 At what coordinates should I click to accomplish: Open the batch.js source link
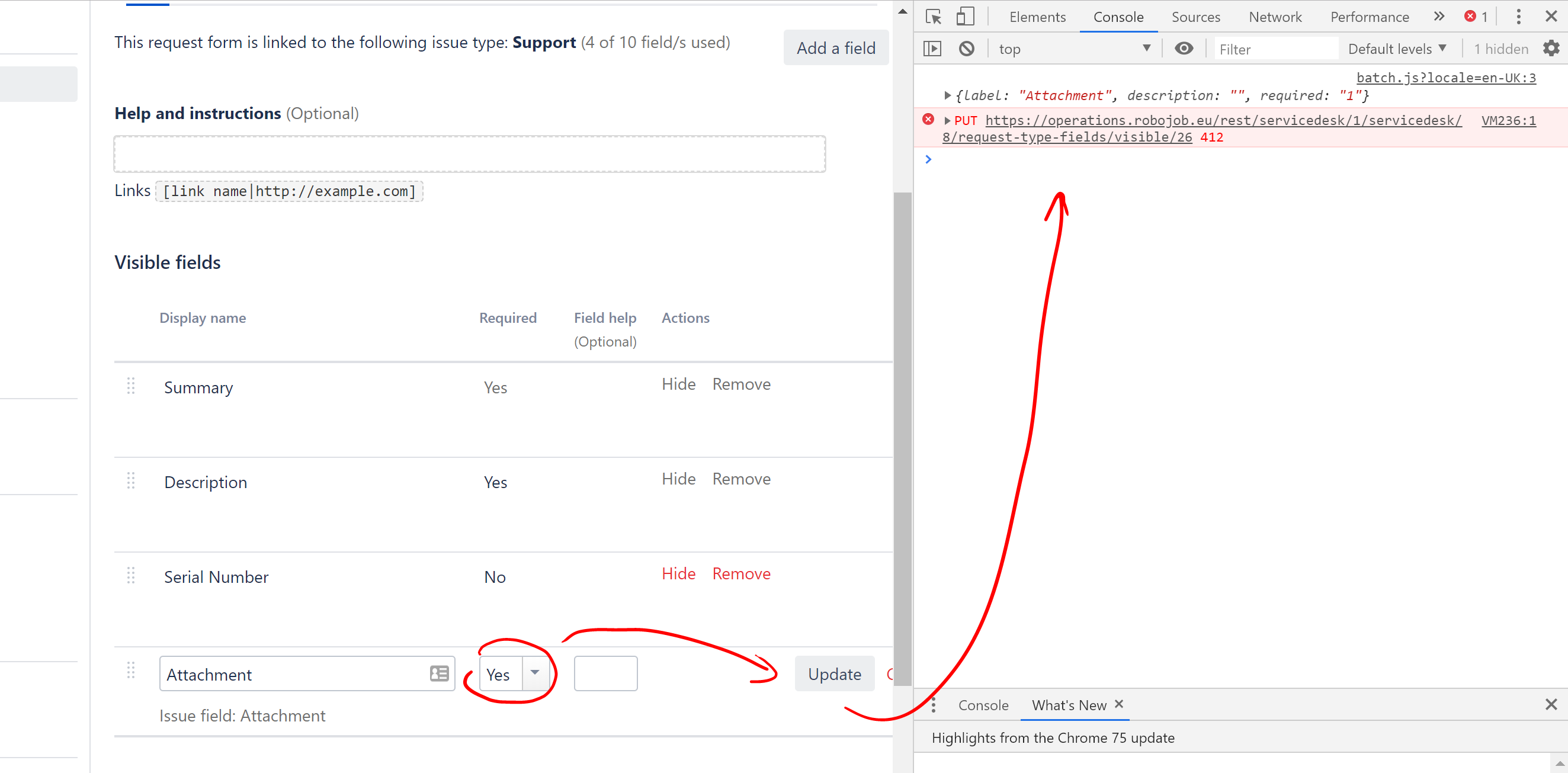tap(1445, 78)
